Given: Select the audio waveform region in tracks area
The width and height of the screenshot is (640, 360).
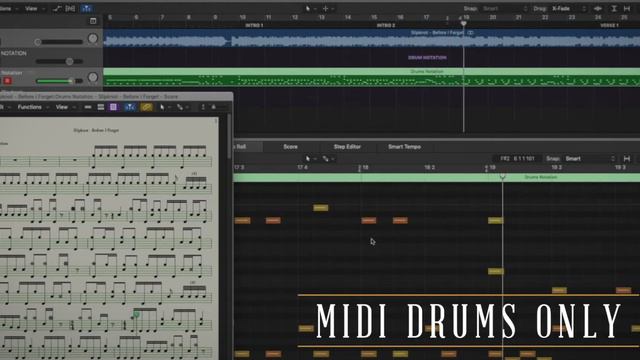Looking at the screenshot, I should coord(371,38).
